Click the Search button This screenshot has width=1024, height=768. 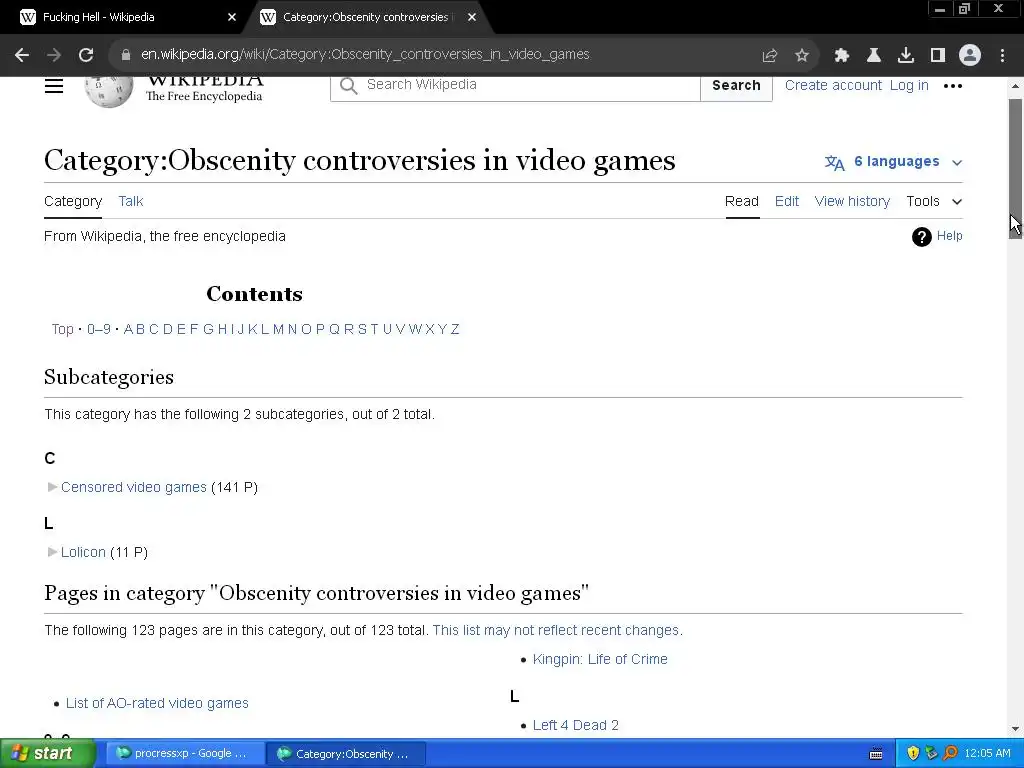(x=736, y=86)
